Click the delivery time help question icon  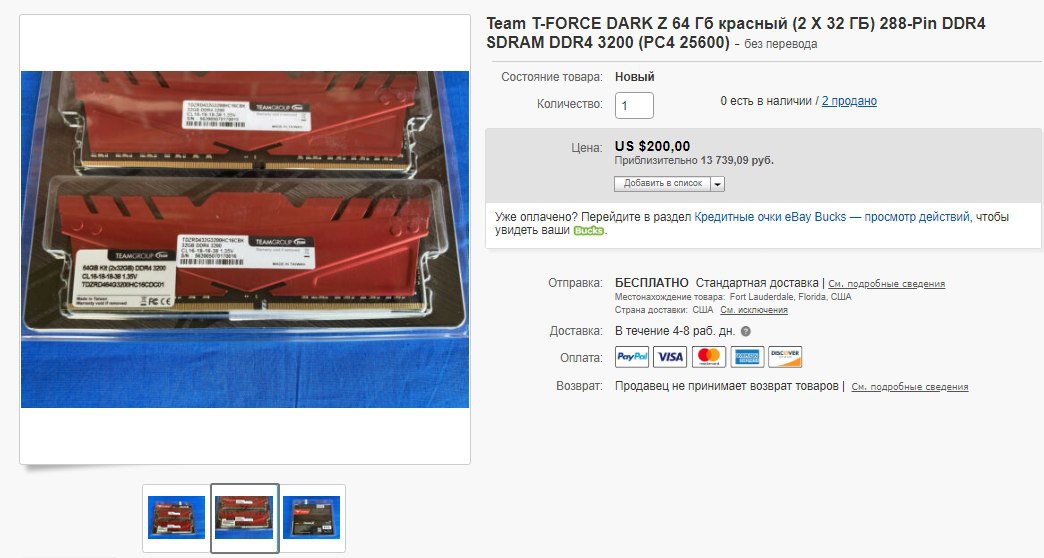(x=746, y=332)
